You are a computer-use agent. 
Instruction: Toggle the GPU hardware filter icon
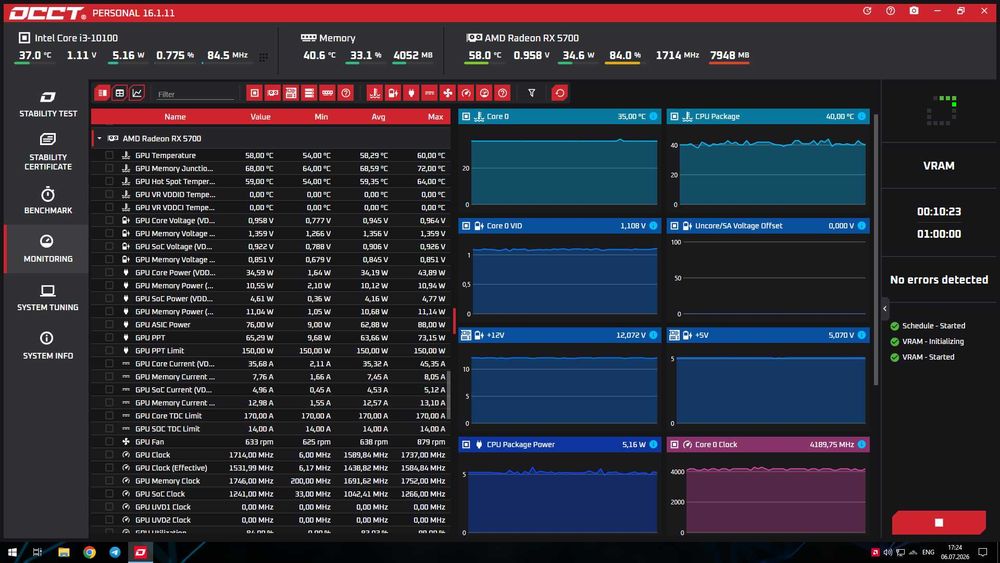pyautogui.click(x=272, y=93)
